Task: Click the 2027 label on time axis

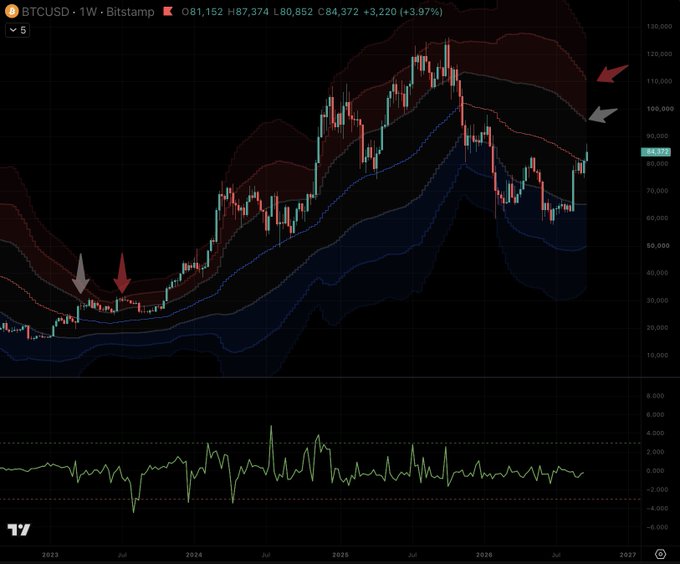Action: 628,555
